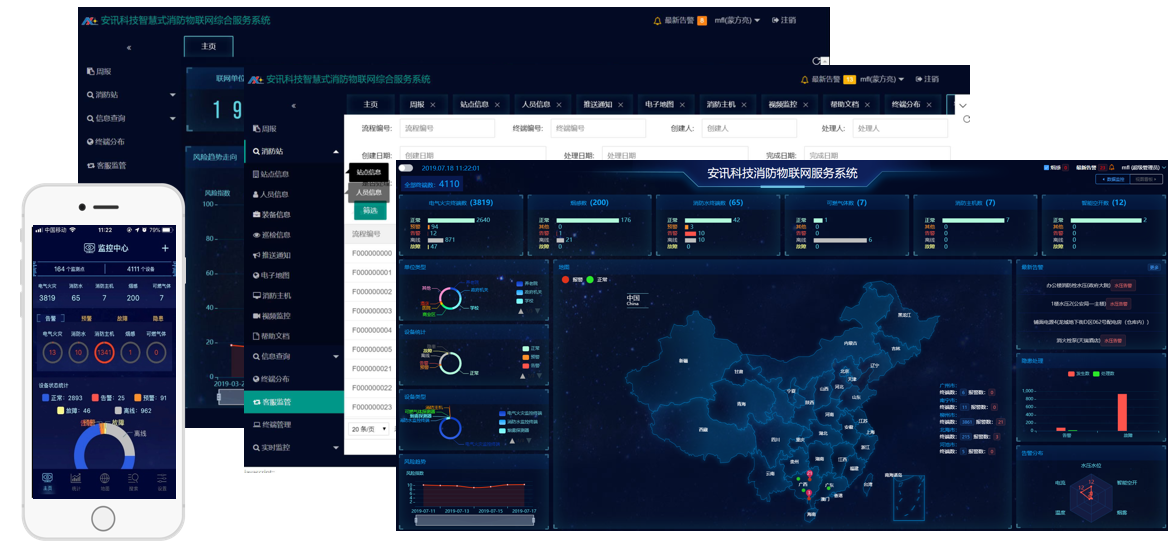The height and width of the screenshot is (545, 1173).
Task: Click 注销 logout in the middle window header
Action: pos(927,78)
